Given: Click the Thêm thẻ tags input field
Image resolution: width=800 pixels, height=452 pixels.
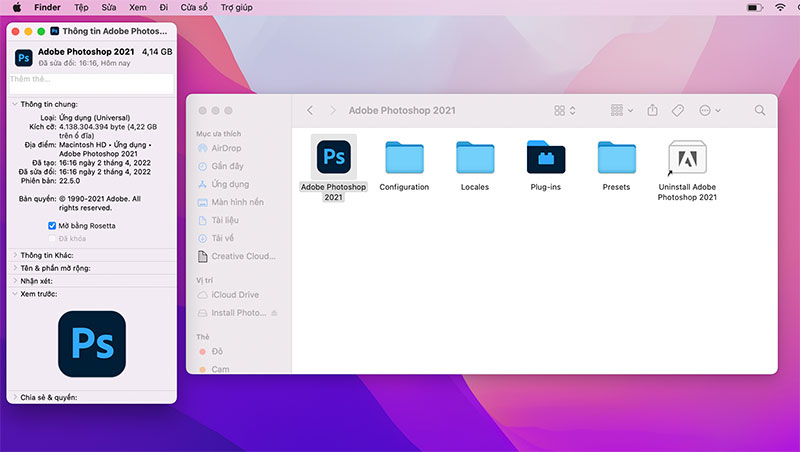Looking at the screenshot, I should (x=90, y=80).
